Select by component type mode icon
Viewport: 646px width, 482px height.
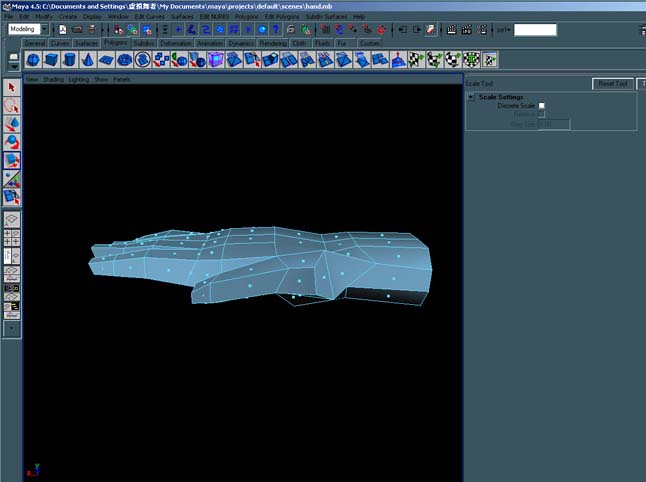147,30
